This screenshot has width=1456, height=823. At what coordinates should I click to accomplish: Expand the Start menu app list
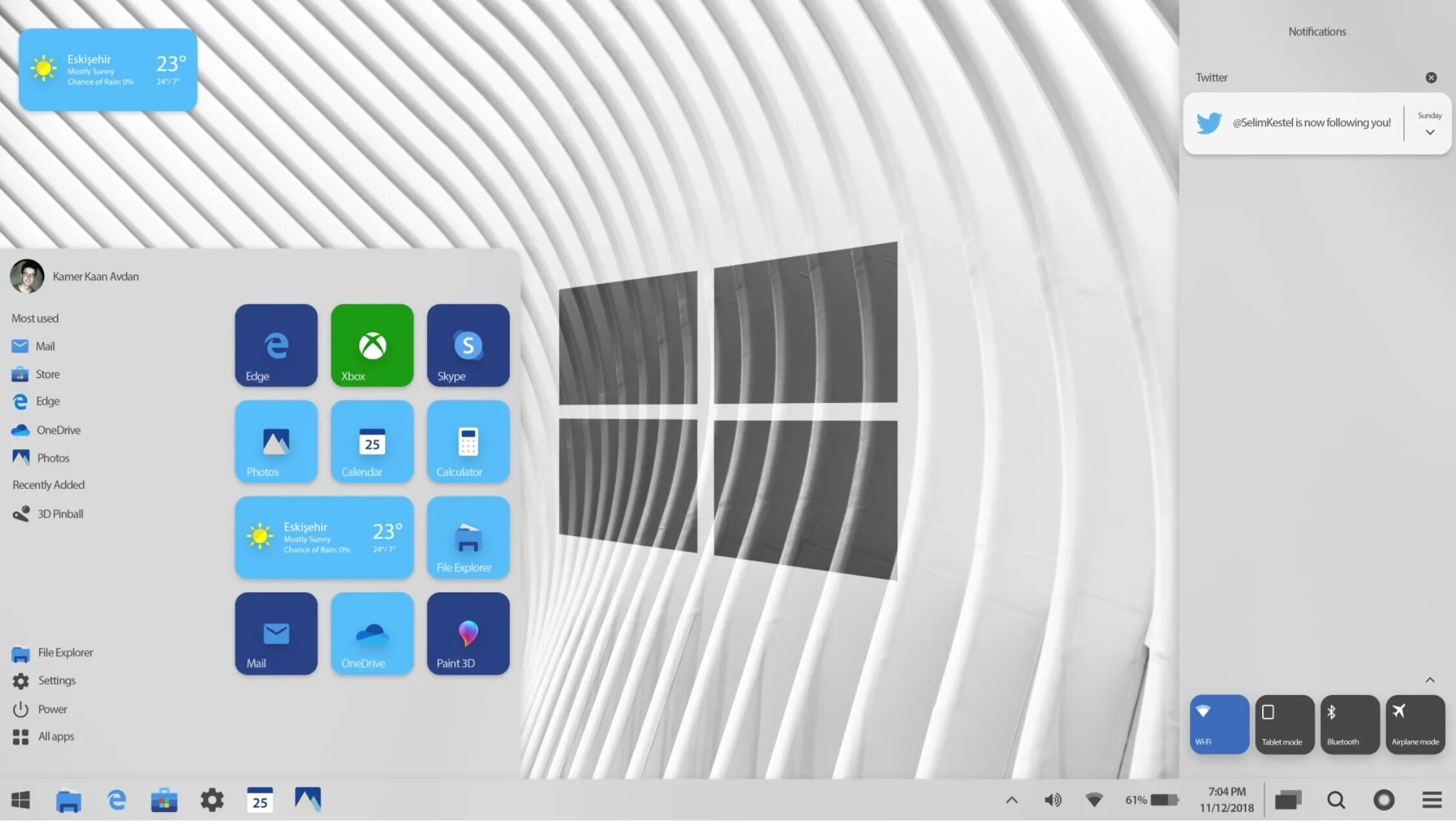(x=55, y=736)
